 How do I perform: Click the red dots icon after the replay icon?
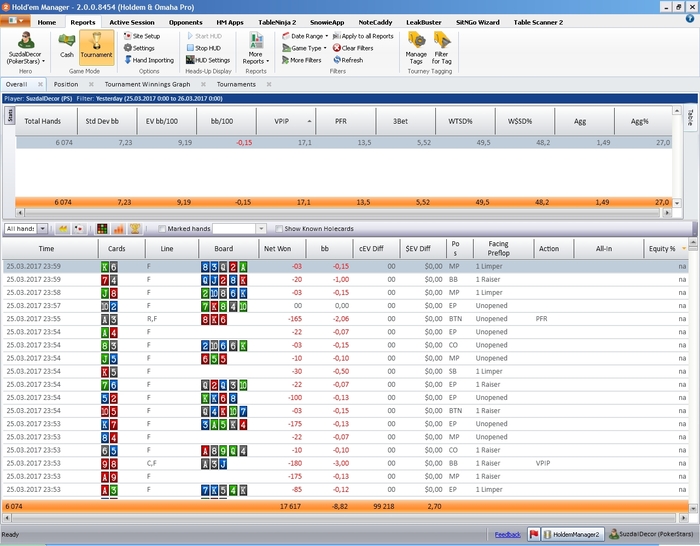(x=79, y=229)
